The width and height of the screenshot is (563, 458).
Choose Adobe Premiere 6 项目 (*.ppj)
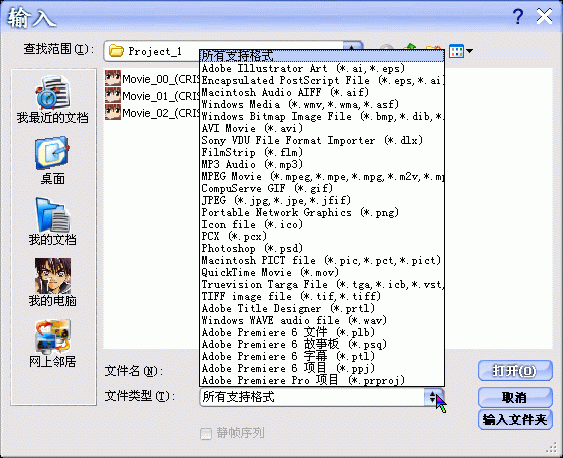(322, 368)
